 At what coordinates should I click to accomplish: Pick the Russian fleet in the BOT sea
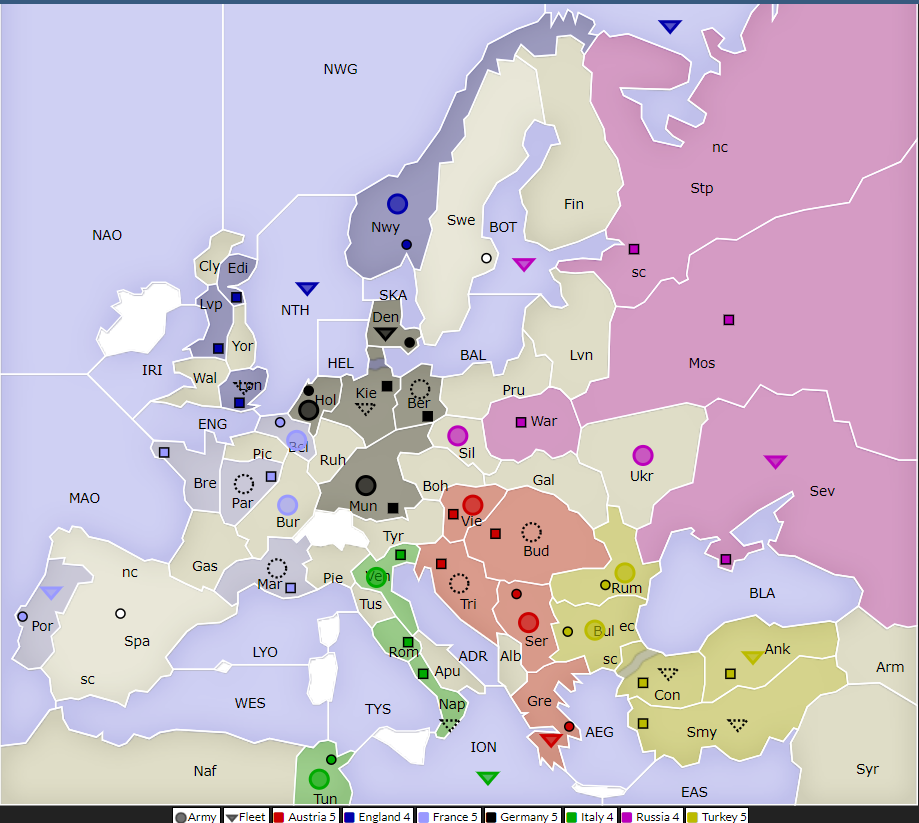click(x=524, y=264)
